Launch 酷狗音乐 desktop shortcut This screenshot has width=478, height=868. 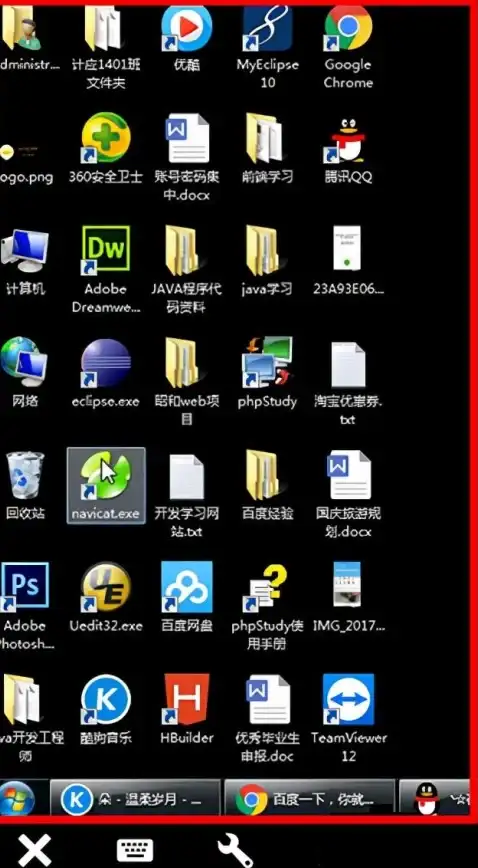(x=106, y=700)
